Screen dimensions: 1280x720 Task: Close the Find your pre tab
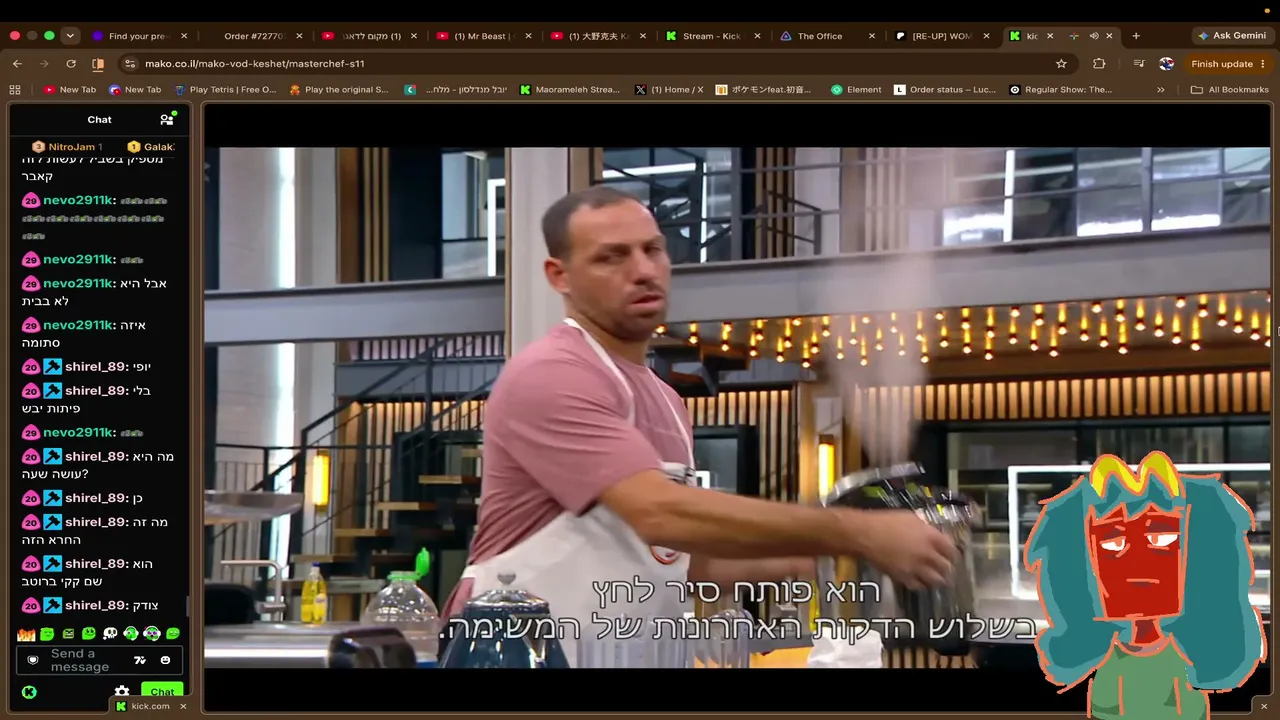pyautogui.click(x=184, y=36)
